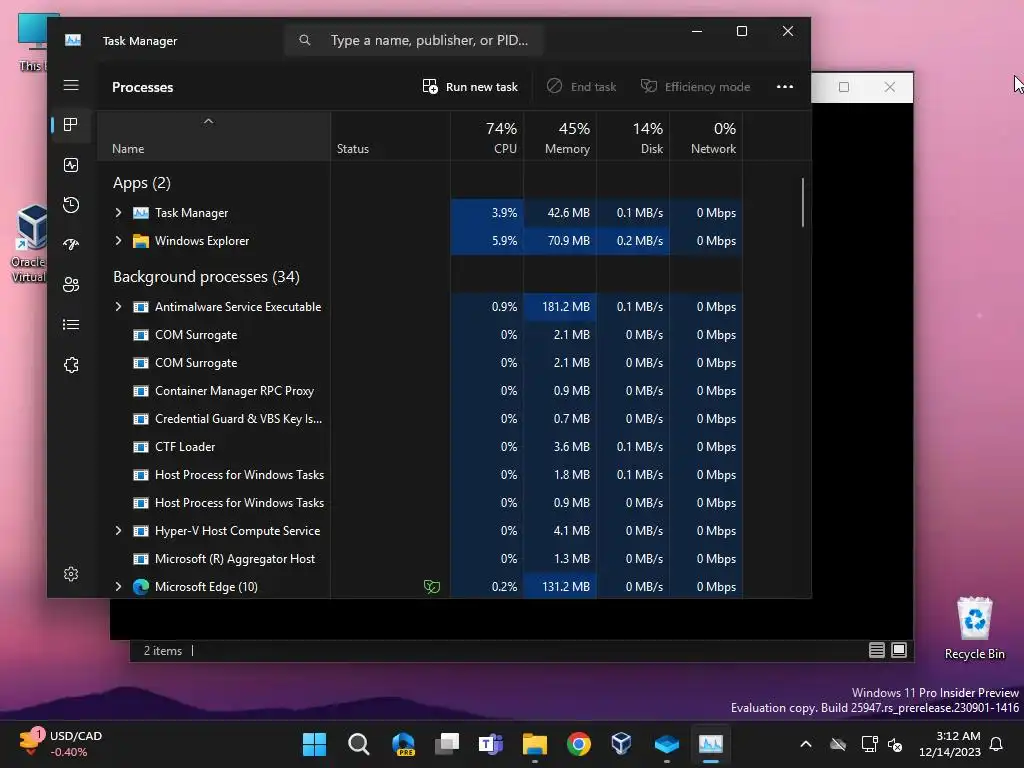Select Microsoft (R) Aggregator Host process
Image resolution: width=1024 pixels, height=768 pixels.
point(235,559)
